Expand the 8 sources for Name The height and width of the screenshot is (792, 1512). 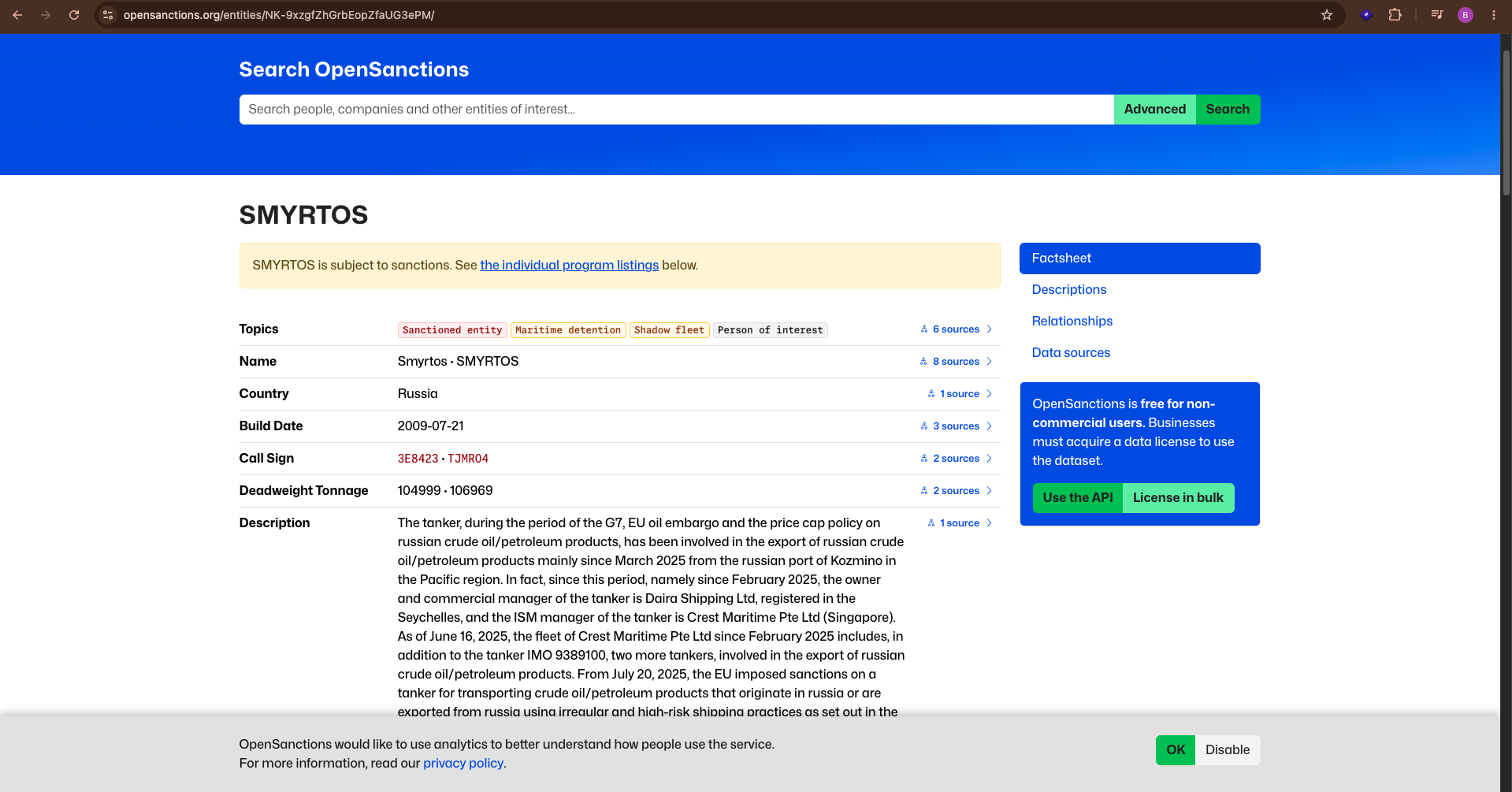956,362
